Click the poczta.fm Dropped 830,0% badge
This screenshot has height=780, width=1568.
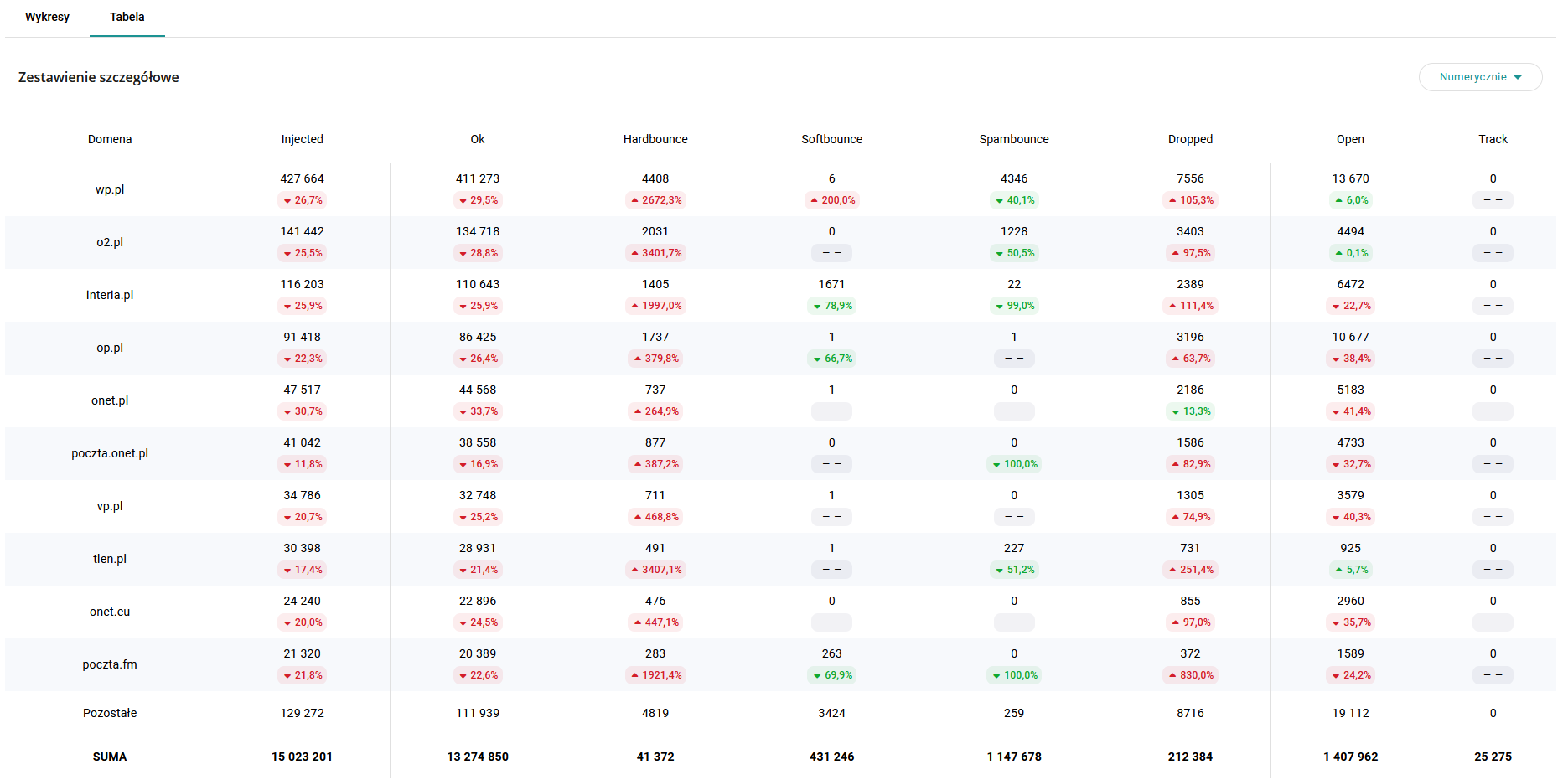(1190, 675)
